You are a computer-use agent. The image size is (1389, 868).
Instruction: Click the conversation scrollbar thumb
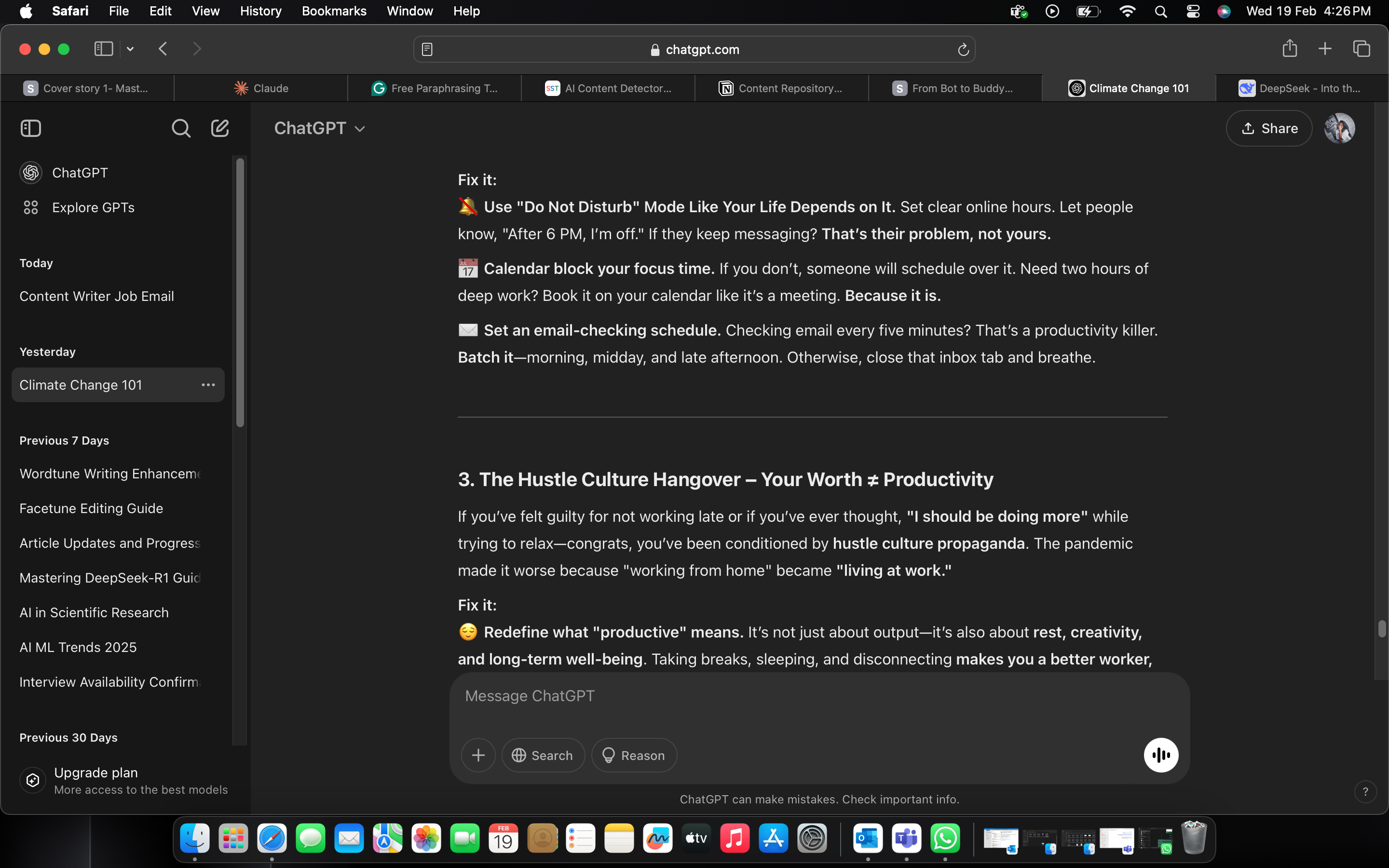(1382, 629)
